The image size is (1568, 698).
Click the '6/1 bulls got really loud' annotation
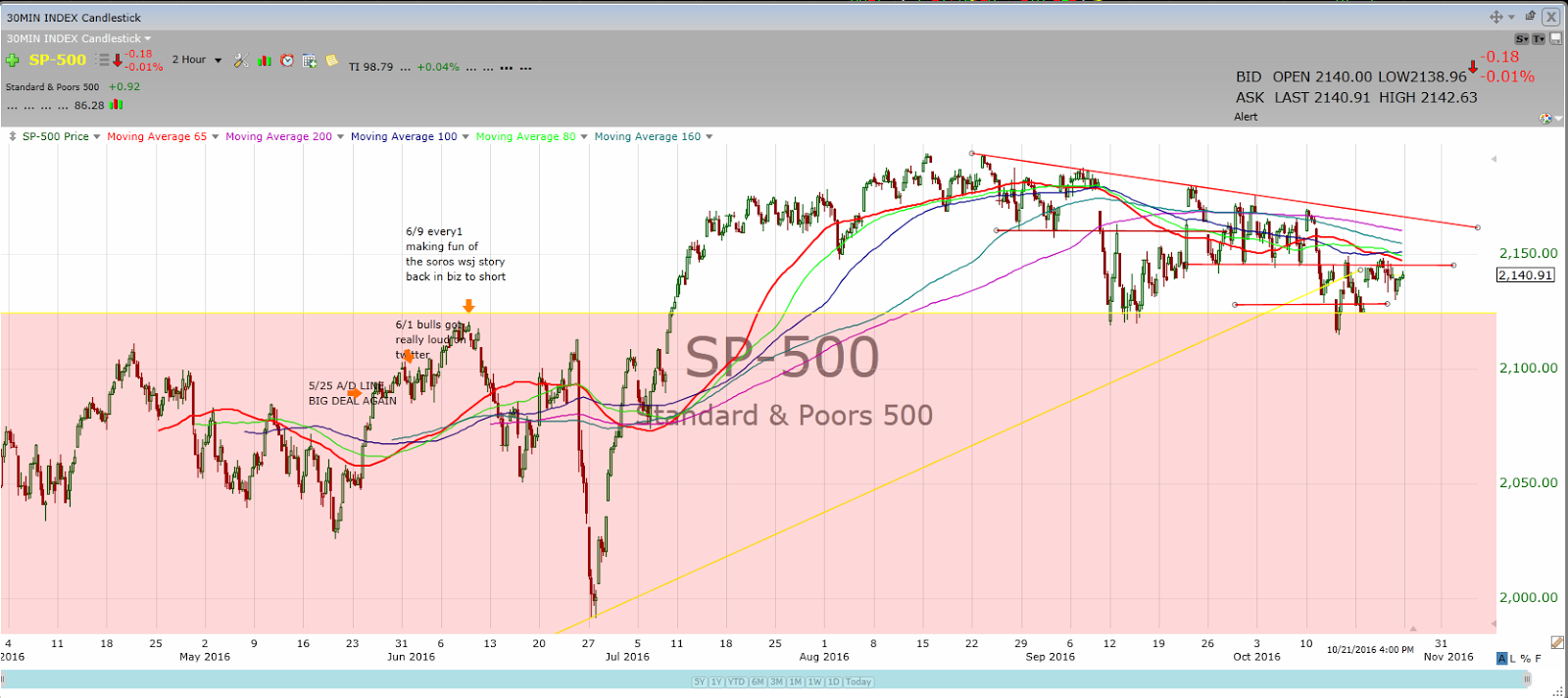(430, 339)
